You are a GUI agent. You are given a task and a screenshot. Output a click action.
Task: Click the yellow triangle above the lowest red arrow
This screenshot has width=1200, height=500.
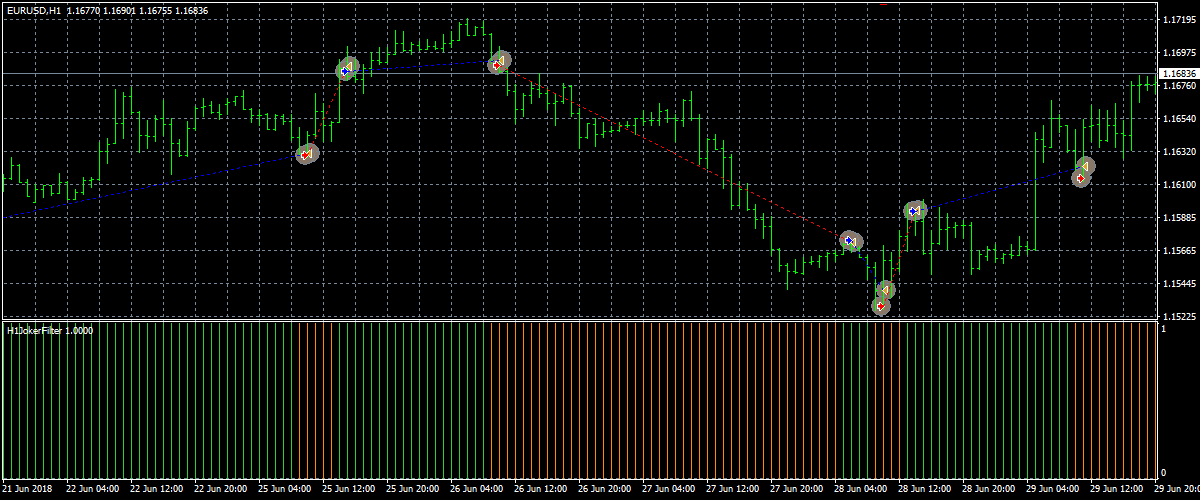tap(885, 290)
